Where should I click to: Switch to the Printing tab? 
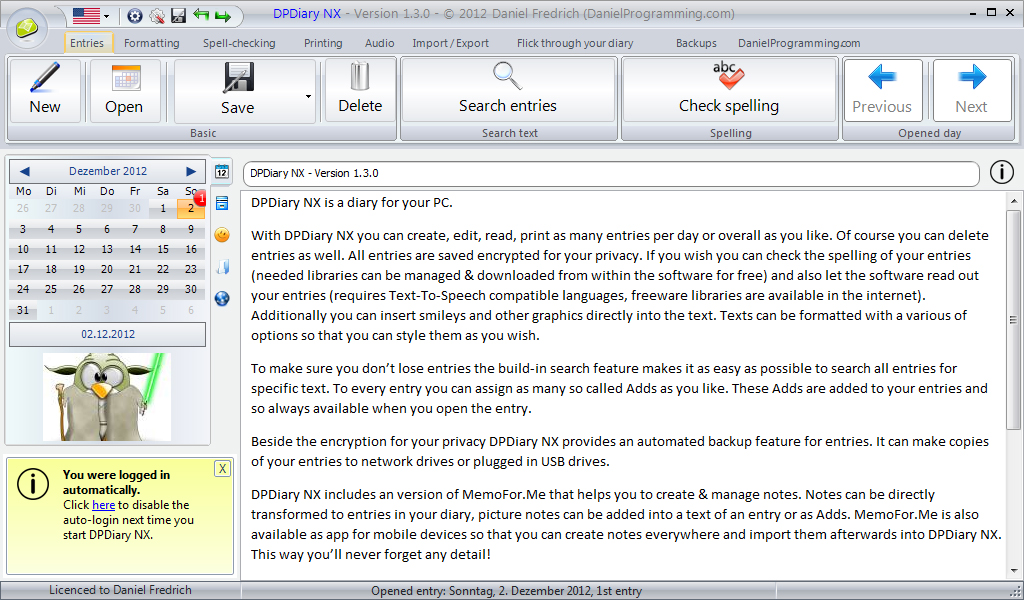coord(323,43)
